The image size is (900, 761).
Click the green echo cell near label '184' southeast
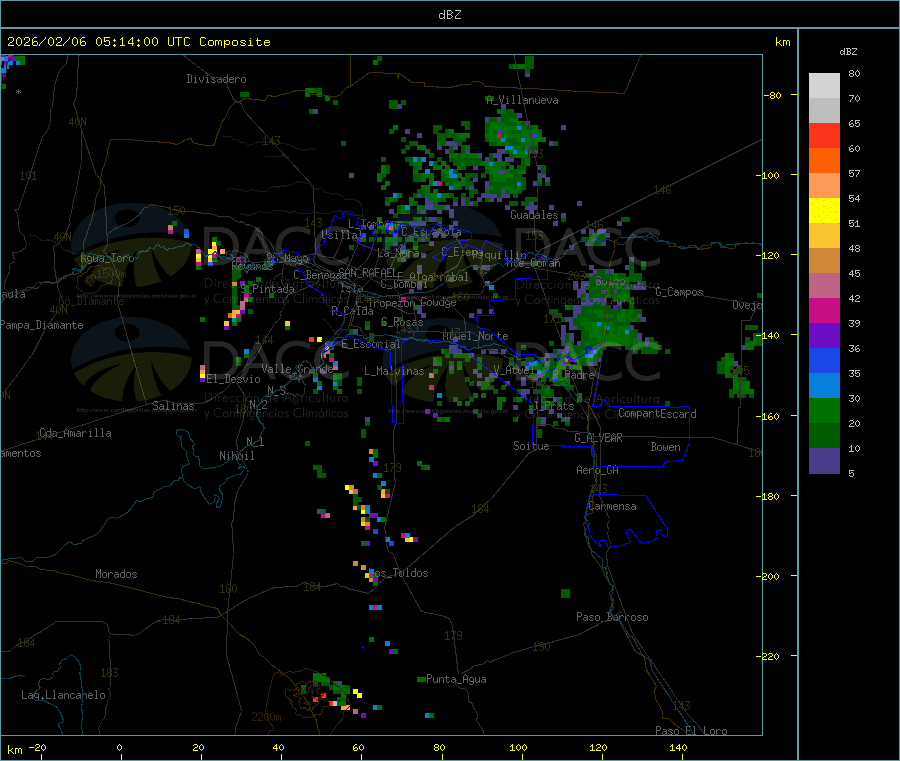[565, 593]
